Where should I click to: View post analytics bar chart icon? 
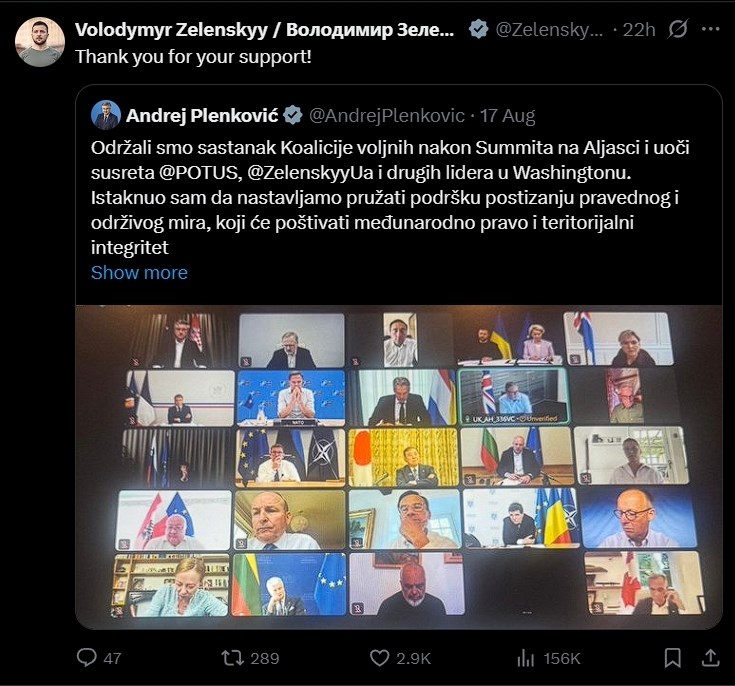(x=525, y=658)
